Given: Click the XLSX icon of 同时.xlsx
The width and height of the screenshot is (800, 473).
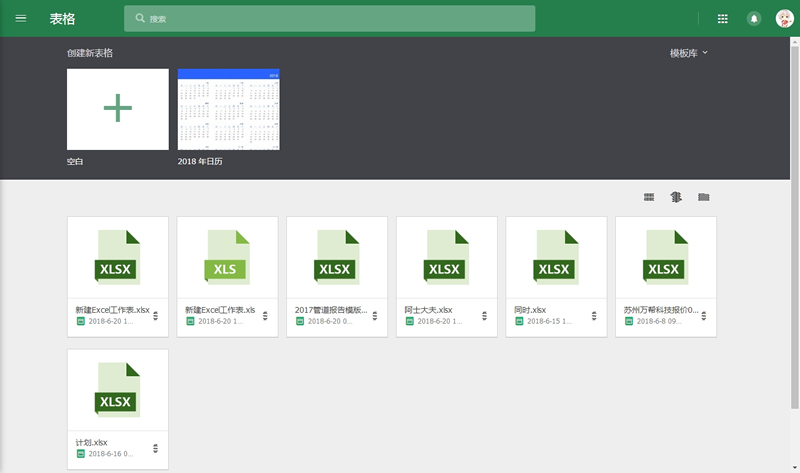Looking at the screenshot, I should pyautogui.click(x=556, y=257).
